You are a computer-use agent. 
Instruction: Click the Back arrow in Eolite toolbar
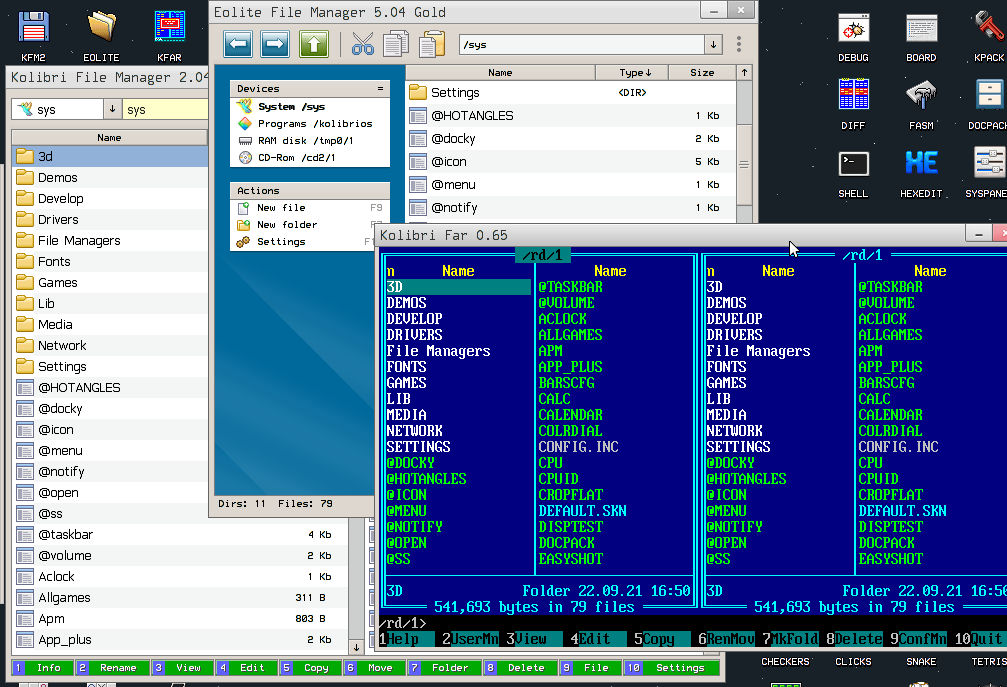[x=238, y=44]
